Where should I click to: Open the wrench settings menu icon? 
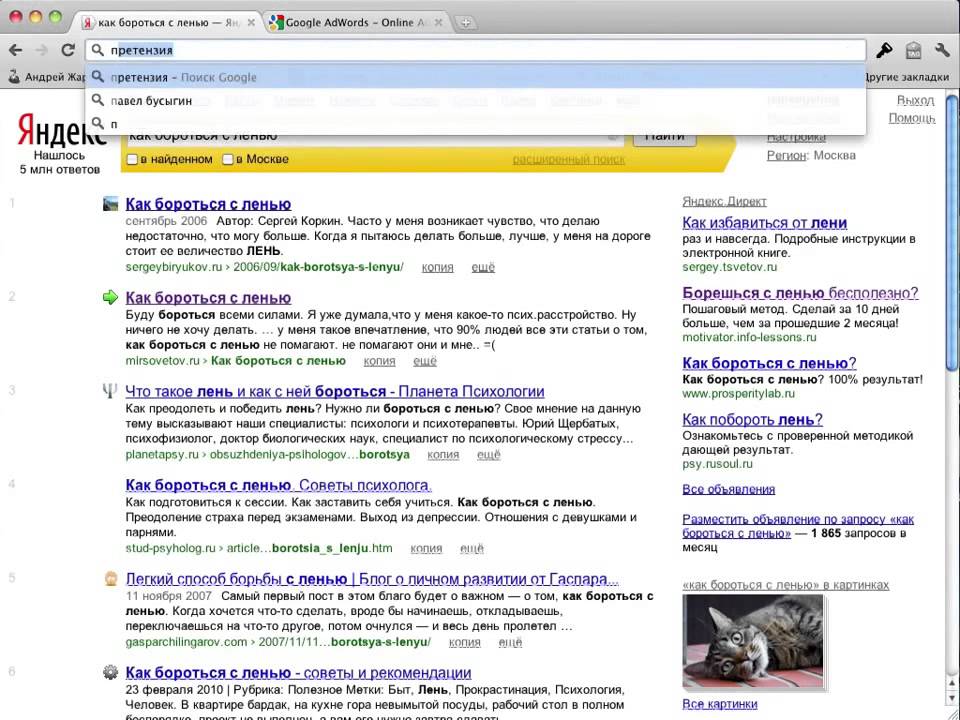(942, 50)
